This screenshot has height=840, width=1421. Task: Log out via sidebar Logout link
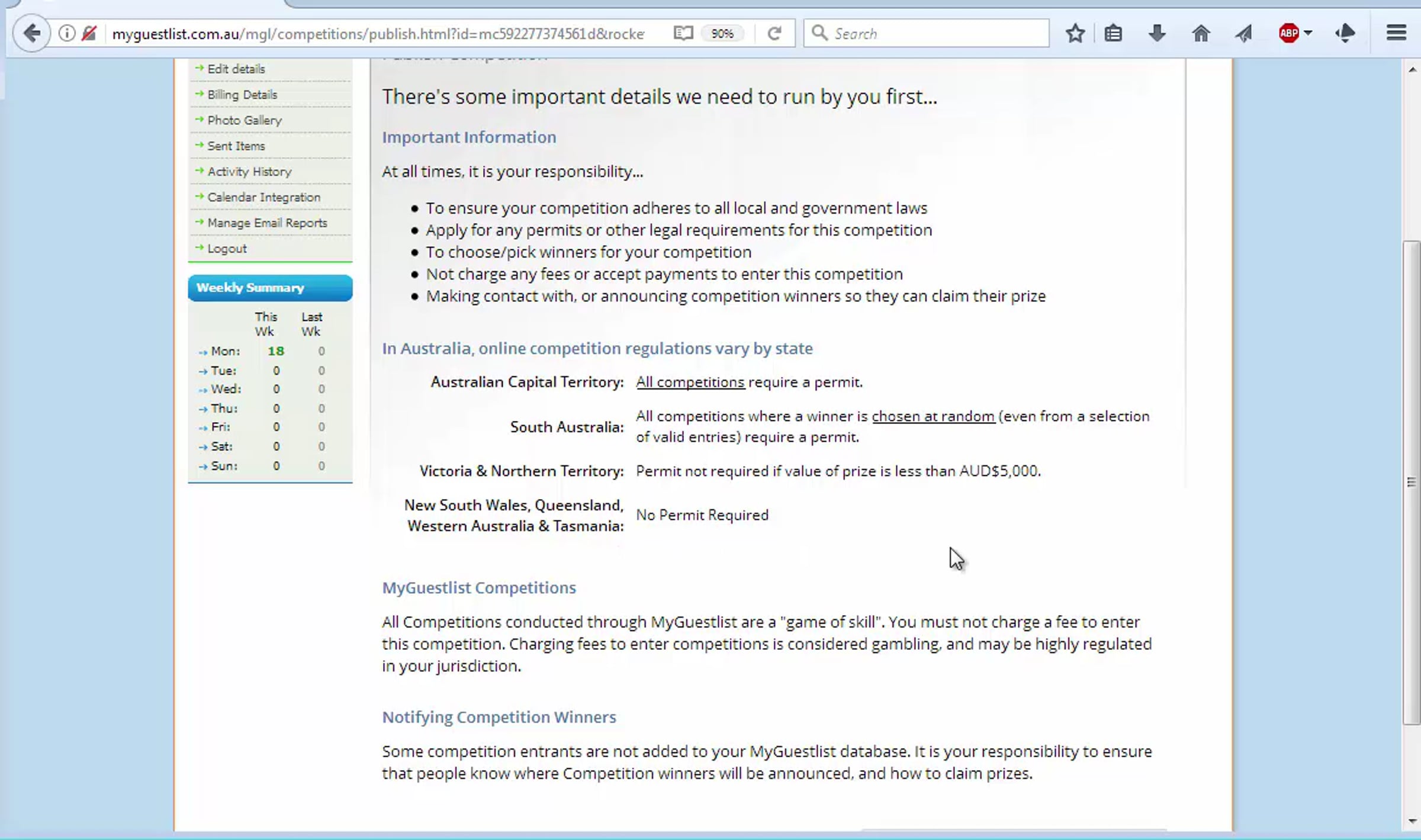227,249
